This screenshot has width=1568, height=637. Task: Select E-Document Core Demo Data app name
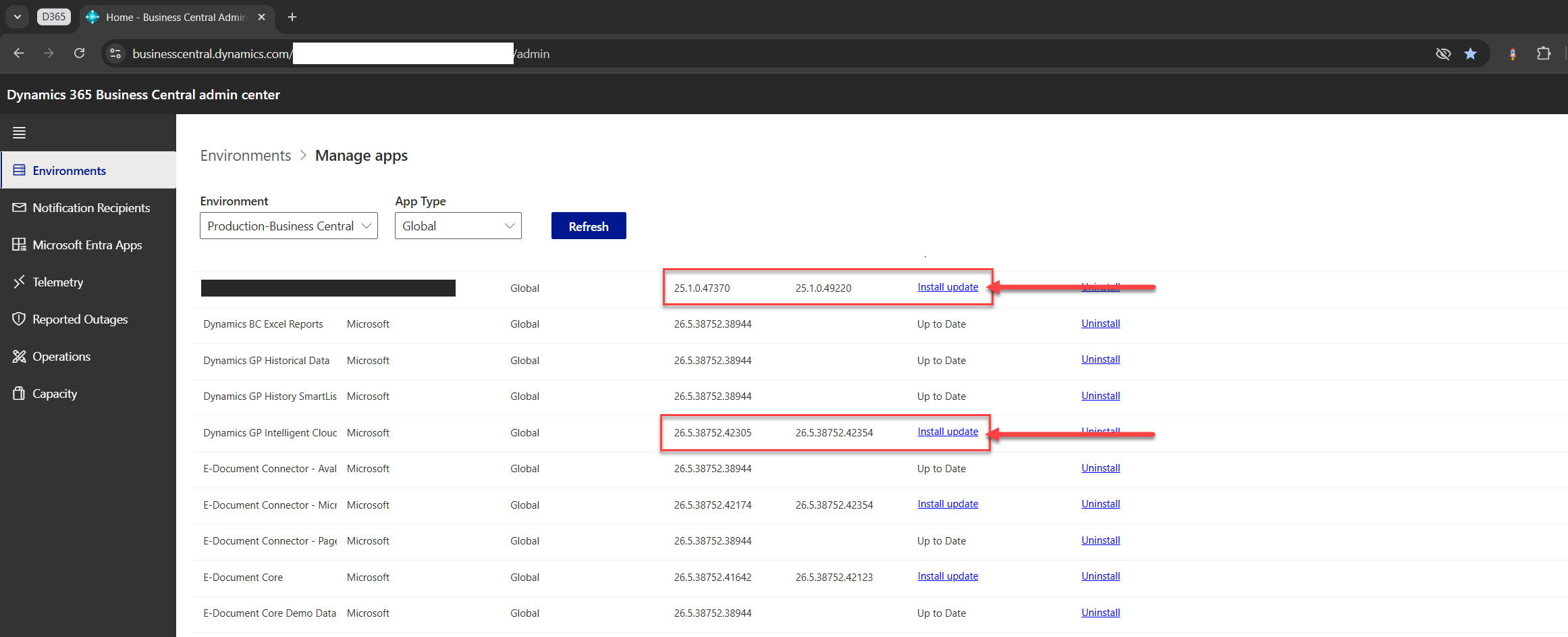270,613
